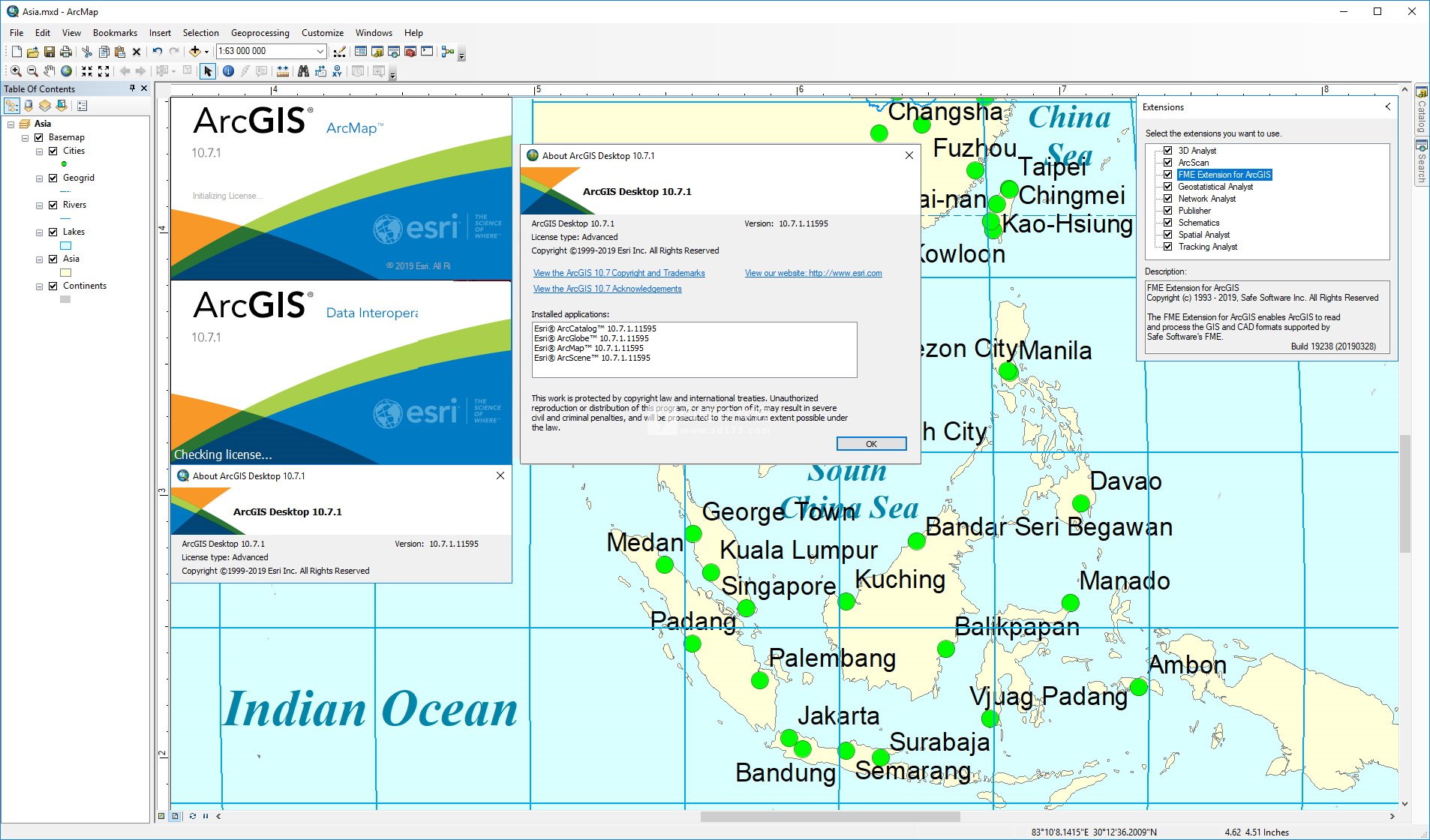This screenshot has height=840, width=1430.
Task: Close the Table Of Contents panel
Action: pos(144,88)
